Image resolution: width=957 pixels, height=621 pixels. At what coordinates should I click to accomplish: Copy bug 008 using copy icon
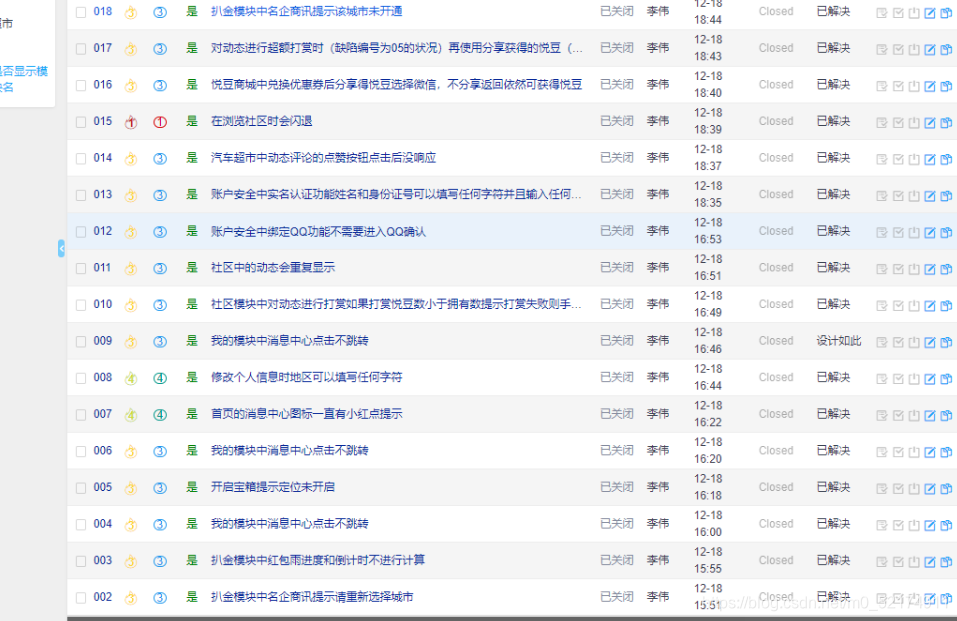coord(946,379)
